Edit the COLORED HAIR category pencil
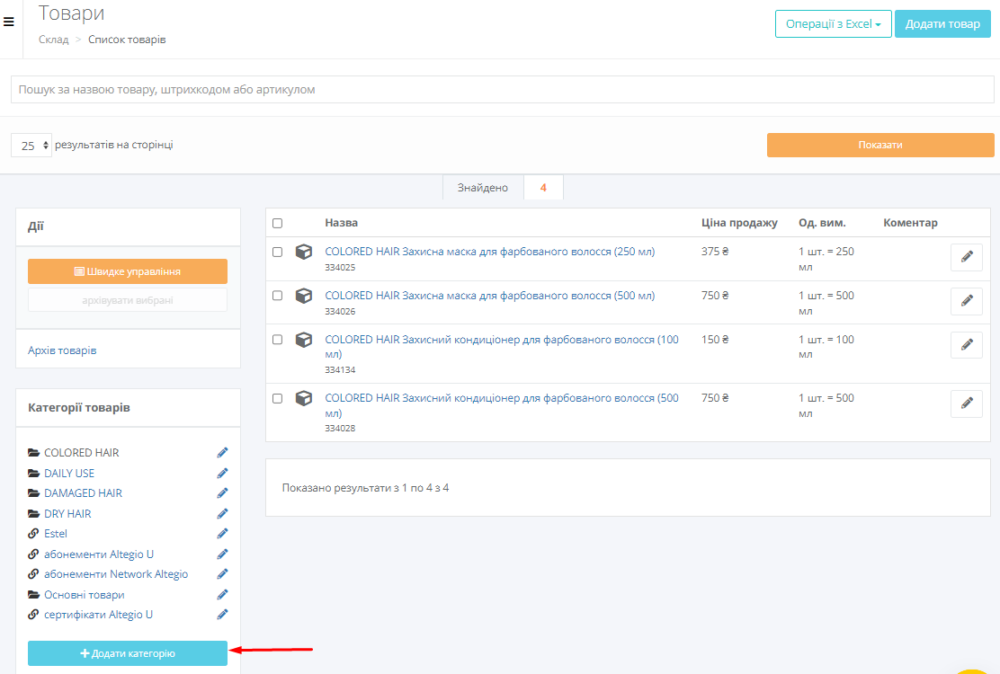The image size is (1000, 674). click(x=222, y=453)
